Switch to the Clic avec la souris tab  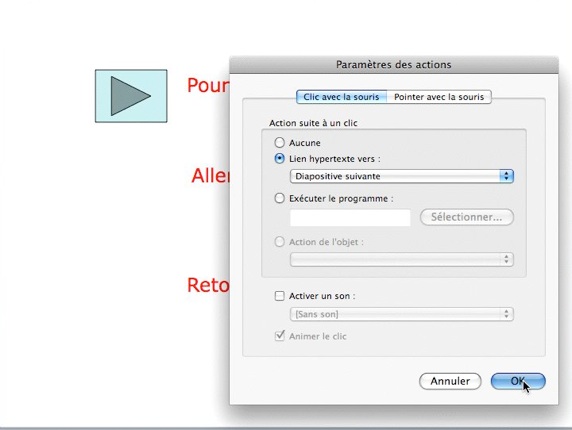tap(341, 97)
